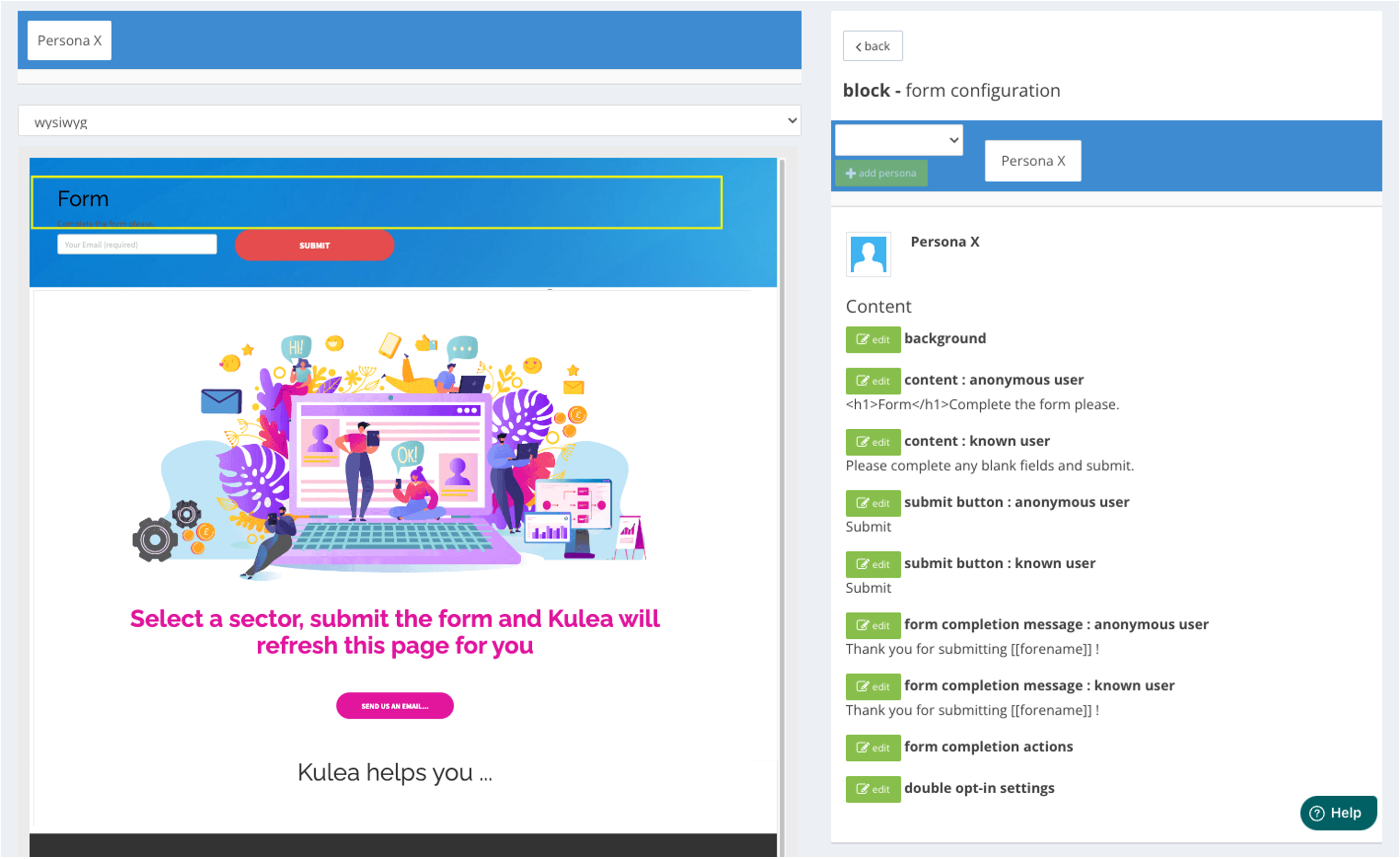Click the Send Us An Email button
Viewport: 1400px width, 859px height.
[394, 705]
